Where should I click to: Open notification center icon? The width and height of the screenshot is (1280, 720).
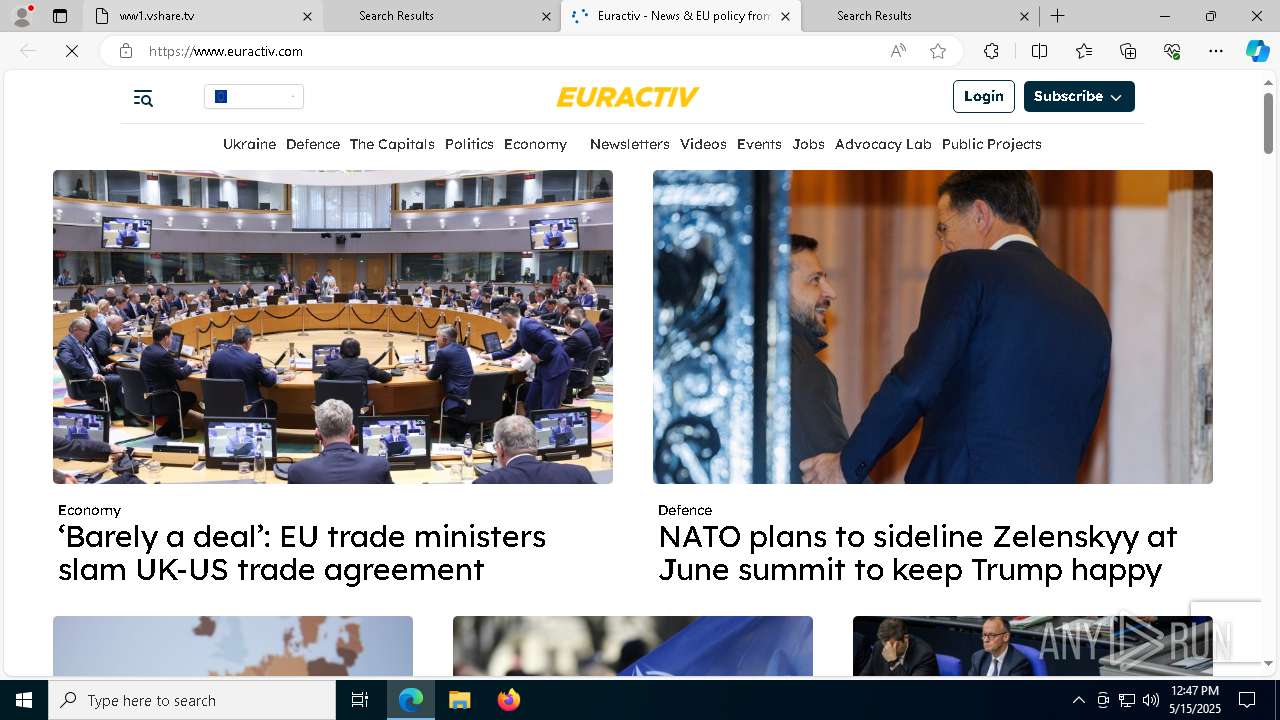coord(1247,700)
